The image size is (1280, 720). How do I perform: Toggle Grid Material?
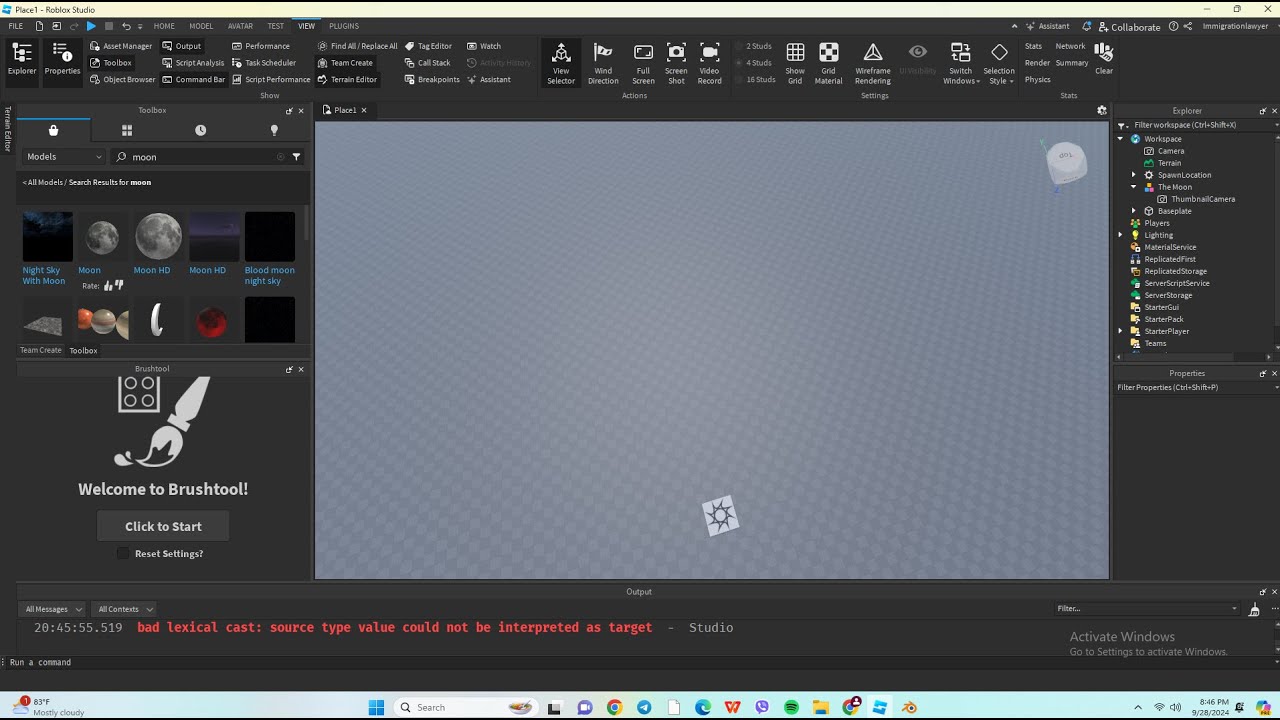coord(828,64)
